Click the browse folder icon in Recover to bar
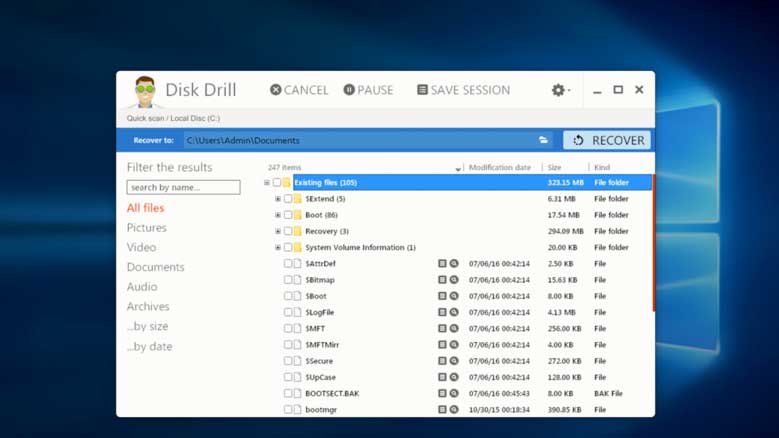The image size is (779, 438). 543,141
